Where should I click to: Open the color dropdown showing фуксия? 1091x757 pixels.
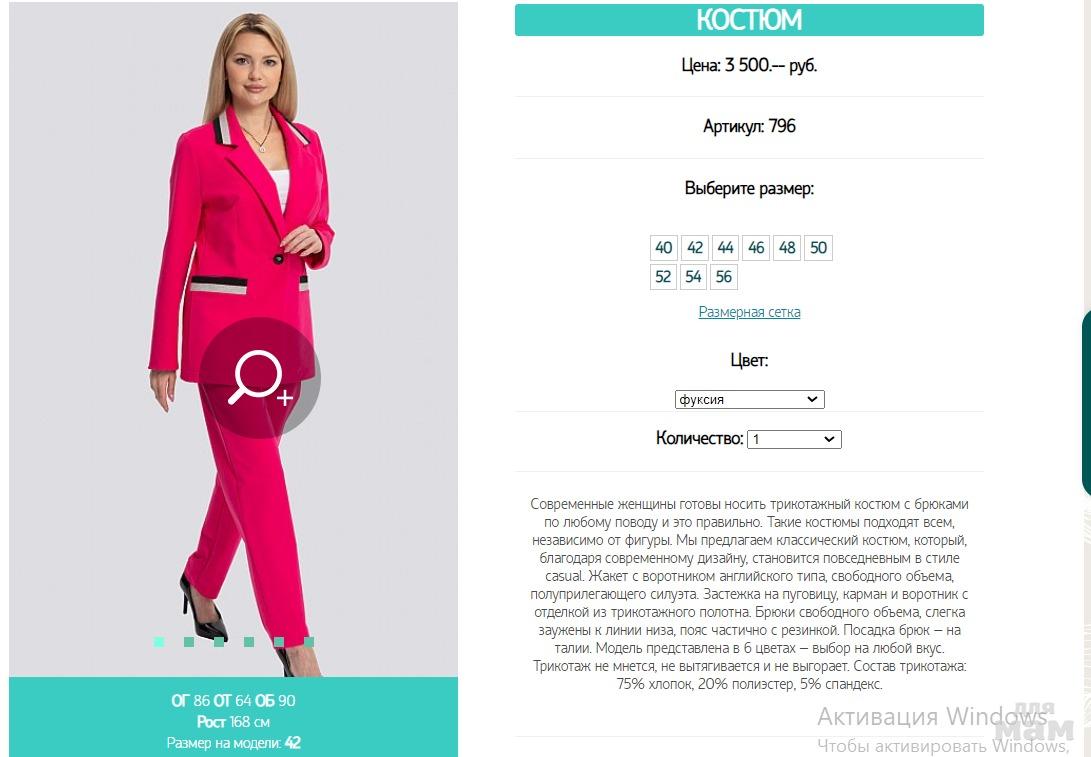point(749,399)
